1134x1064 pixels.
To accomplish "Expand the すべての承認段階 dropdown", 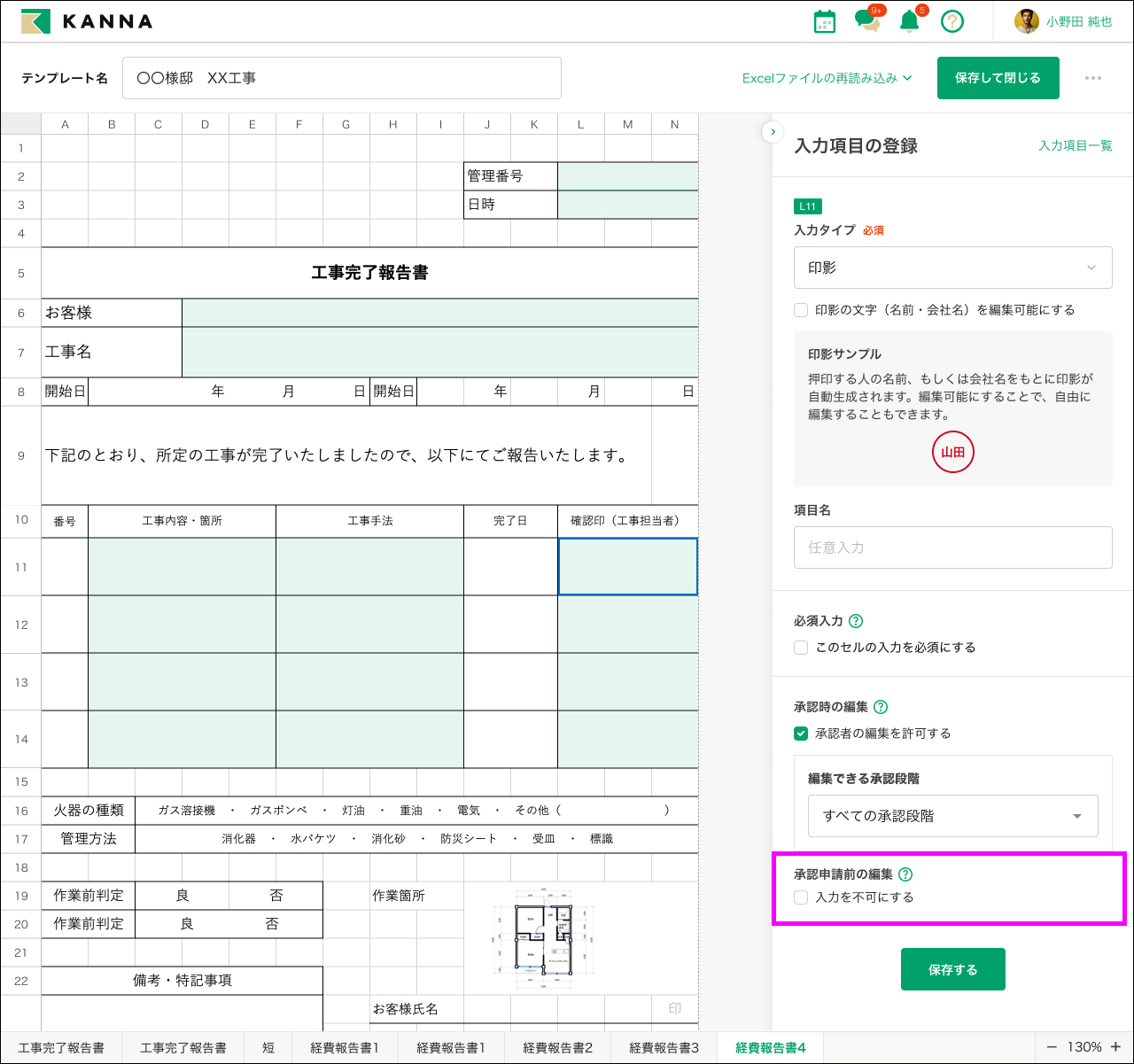I will pos(952,816).
